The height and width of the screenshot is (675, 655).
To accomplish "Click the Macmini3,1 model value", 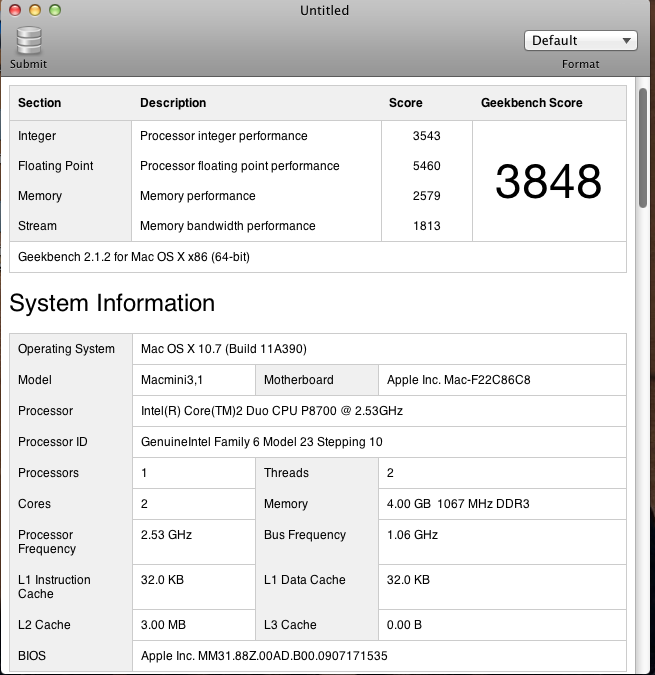I will pos(172,380).
